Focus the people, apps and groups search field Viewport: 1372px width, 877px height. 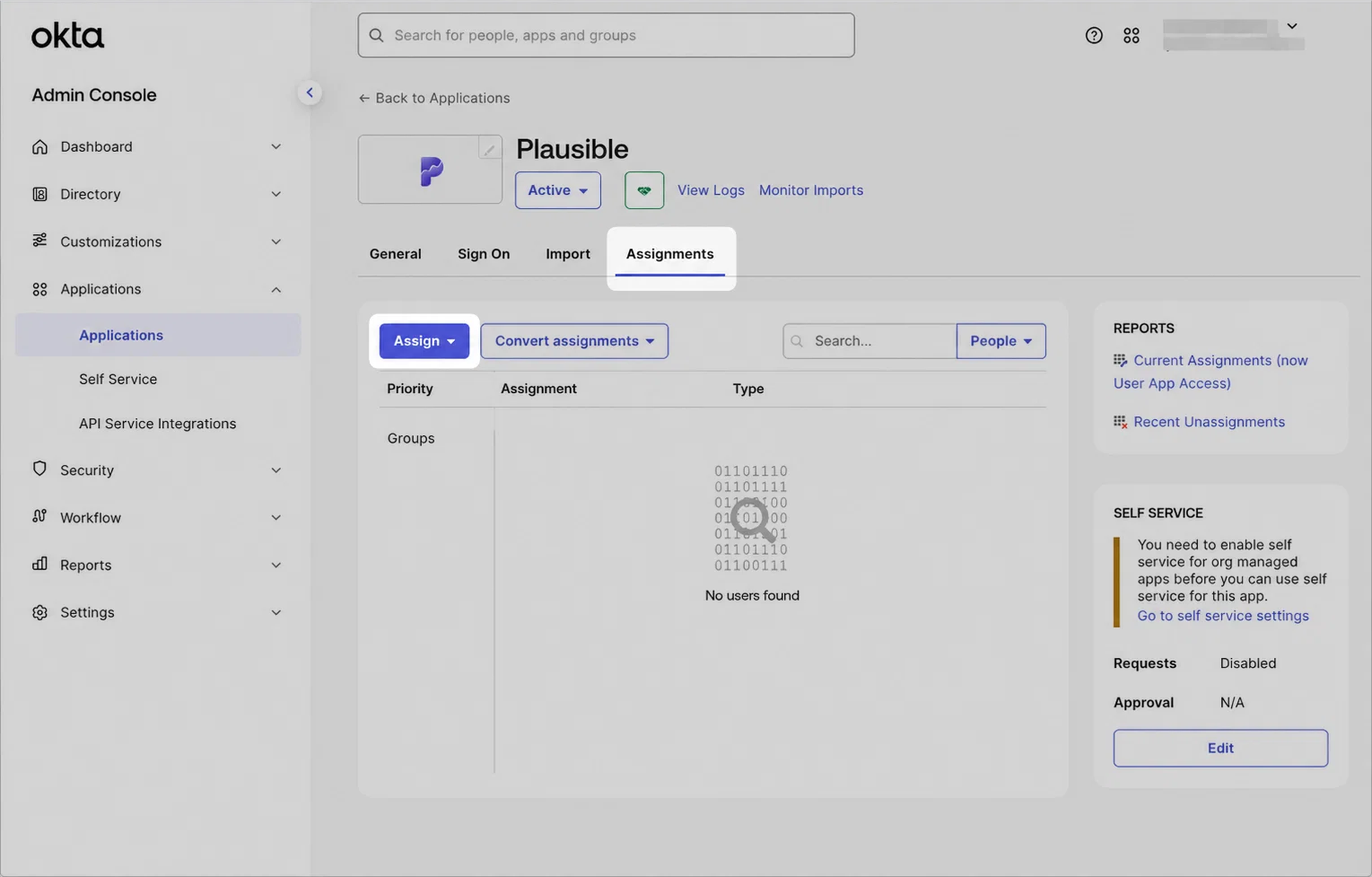tap(607, 35)
